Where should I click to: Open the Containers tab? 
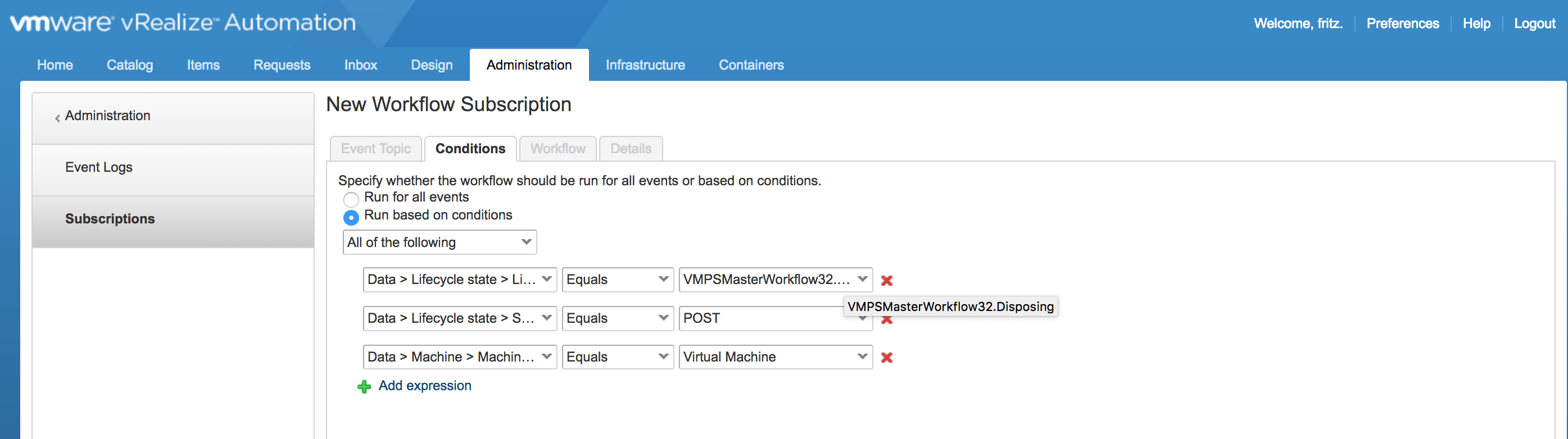[x=751, y=65]
